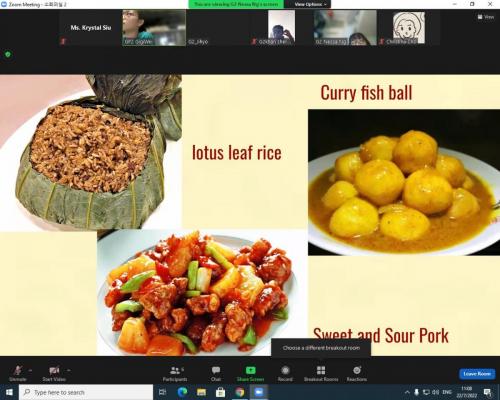Screen dimensions: 500x400
Task: Start recording with the Record button
Action: (285, 373)
